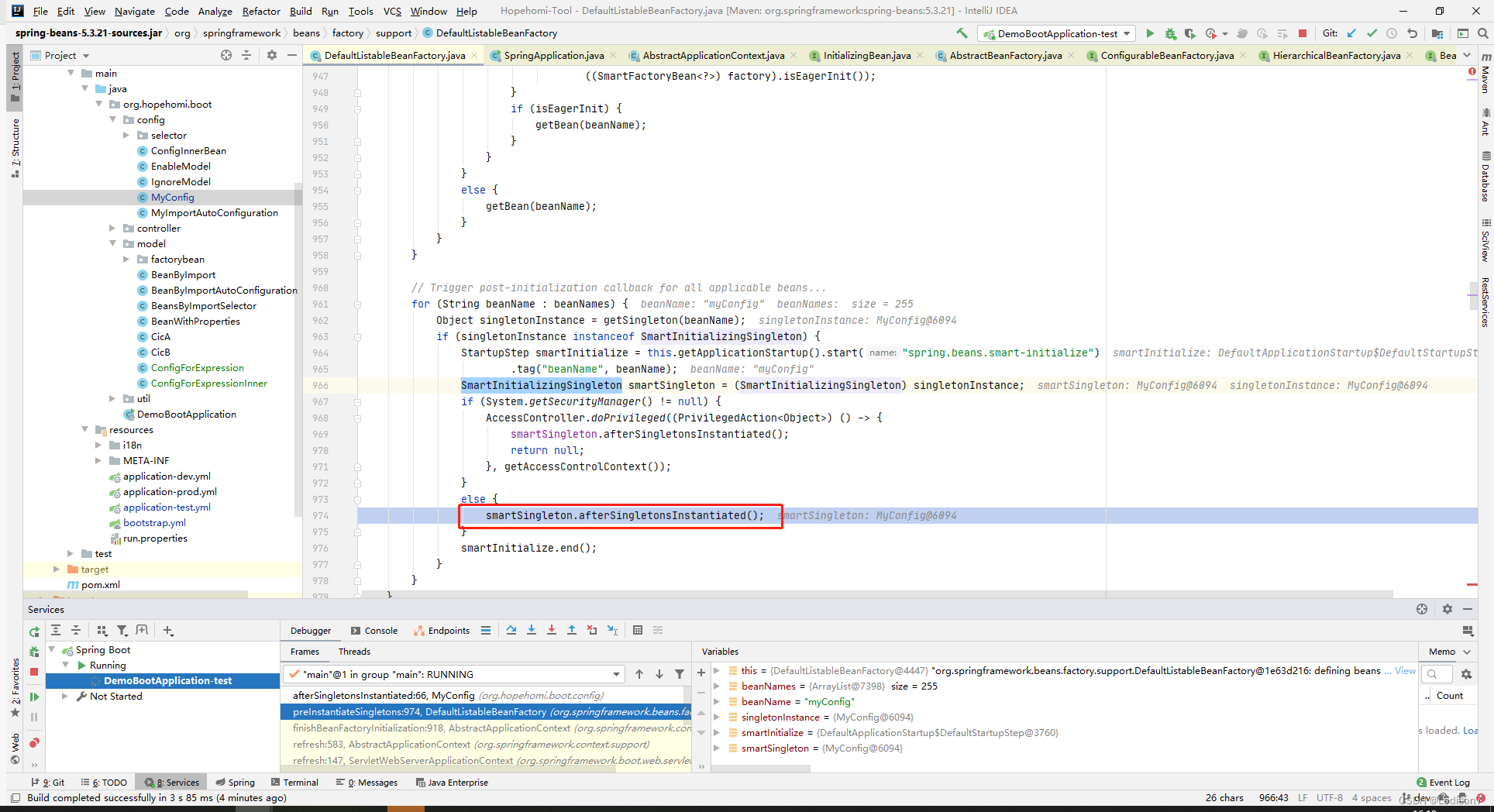The image size is (1494, 812).
Task: Toggle the Maven tool window button
Action: (1485, 74)
